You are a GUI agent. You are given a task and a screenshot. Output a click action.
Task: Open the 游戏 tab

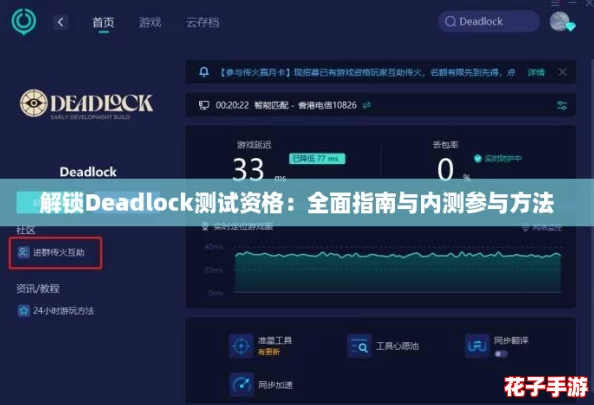(x=150, y=22)
